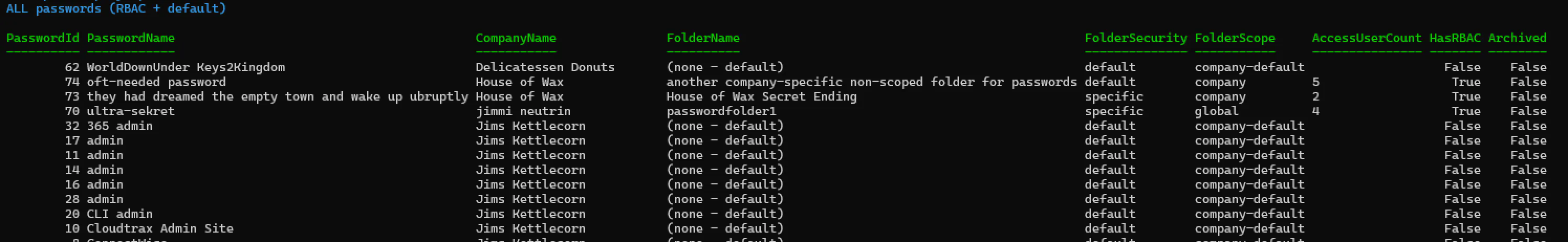The width and height of the screenshot is (1568, 242).
Task: Click the "House of Wax Secret Ending" folder
Action: (x=761, y=97)
